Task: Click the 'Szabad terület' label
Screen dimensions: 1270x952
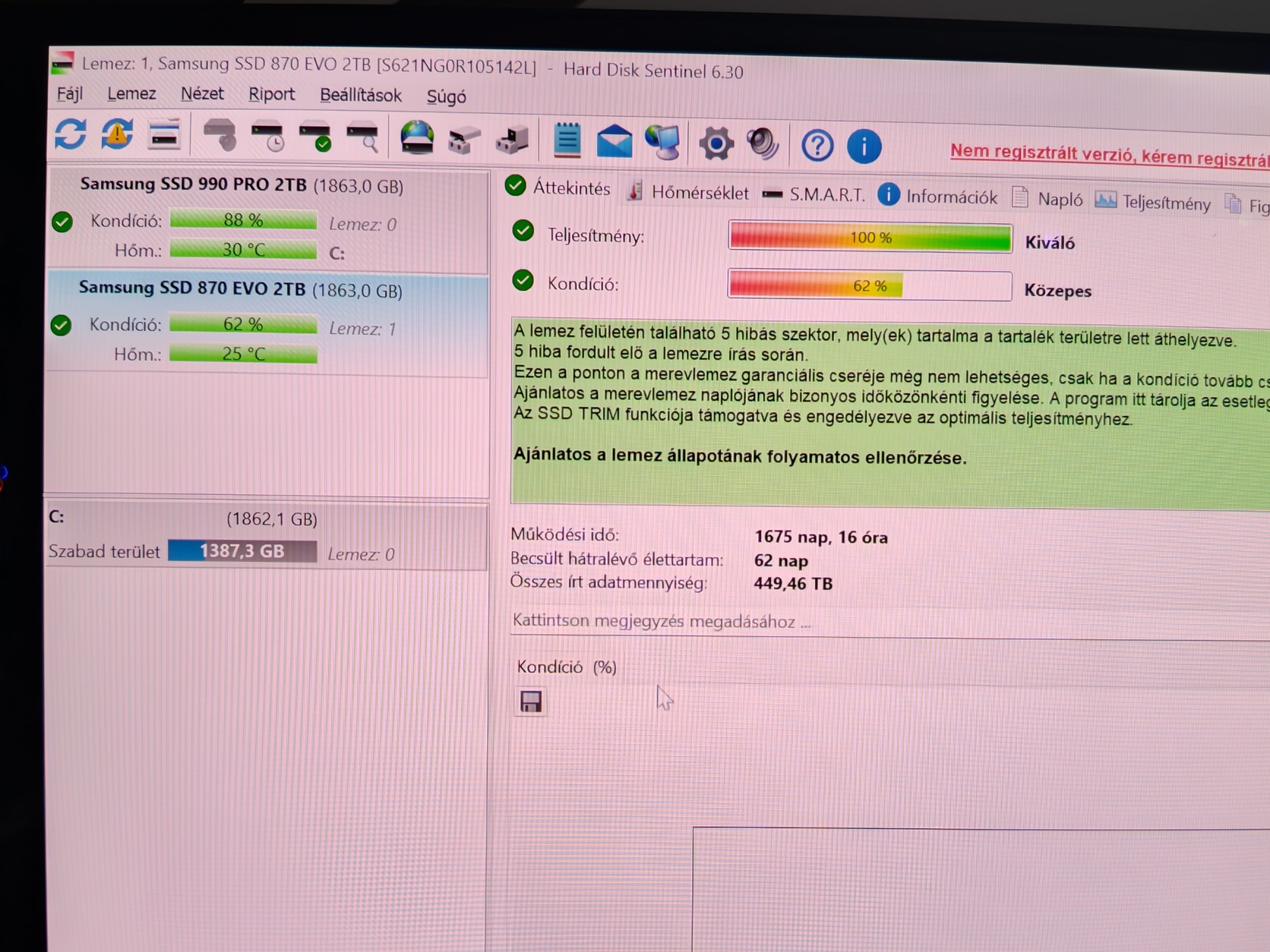Action: pyautogui.click(x=104, y=551)
